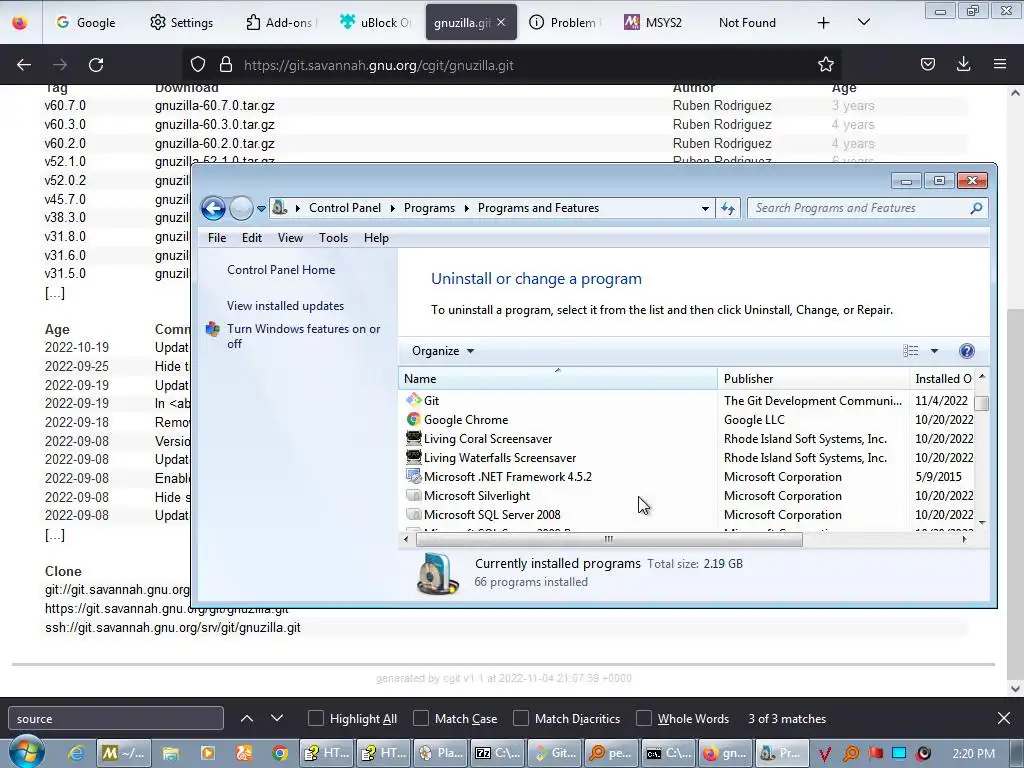Screen dimensions: 1024x768
Task: Expand the list all tabs chevron
Action: 863,22
